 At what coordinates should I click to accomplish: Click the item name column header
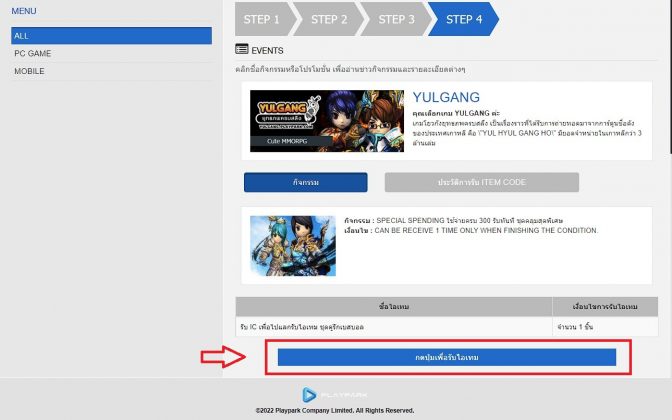coord(394,307)
